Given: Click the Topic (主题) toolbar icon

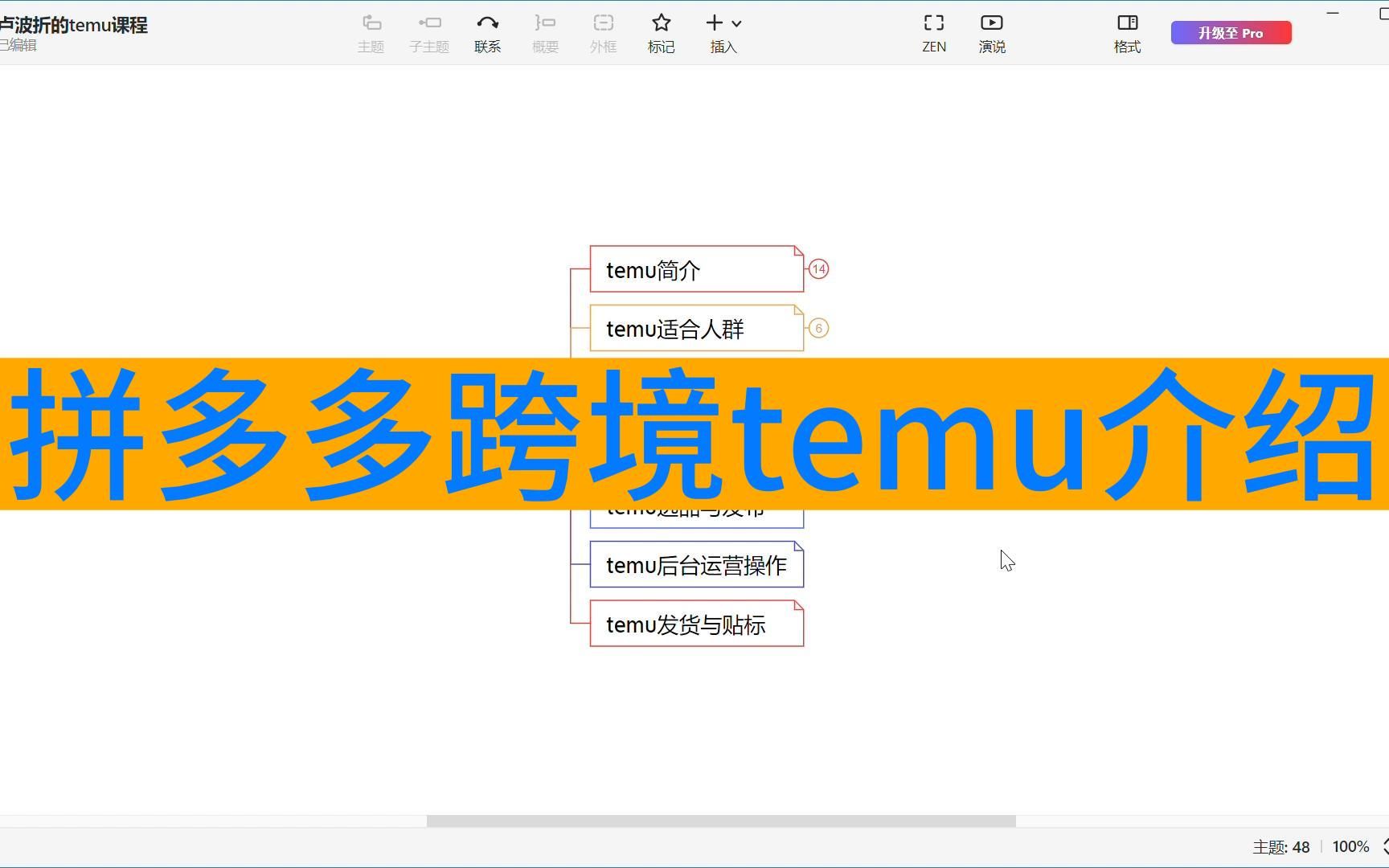Looking at the screenshot, I should click(x=371, y=34).
